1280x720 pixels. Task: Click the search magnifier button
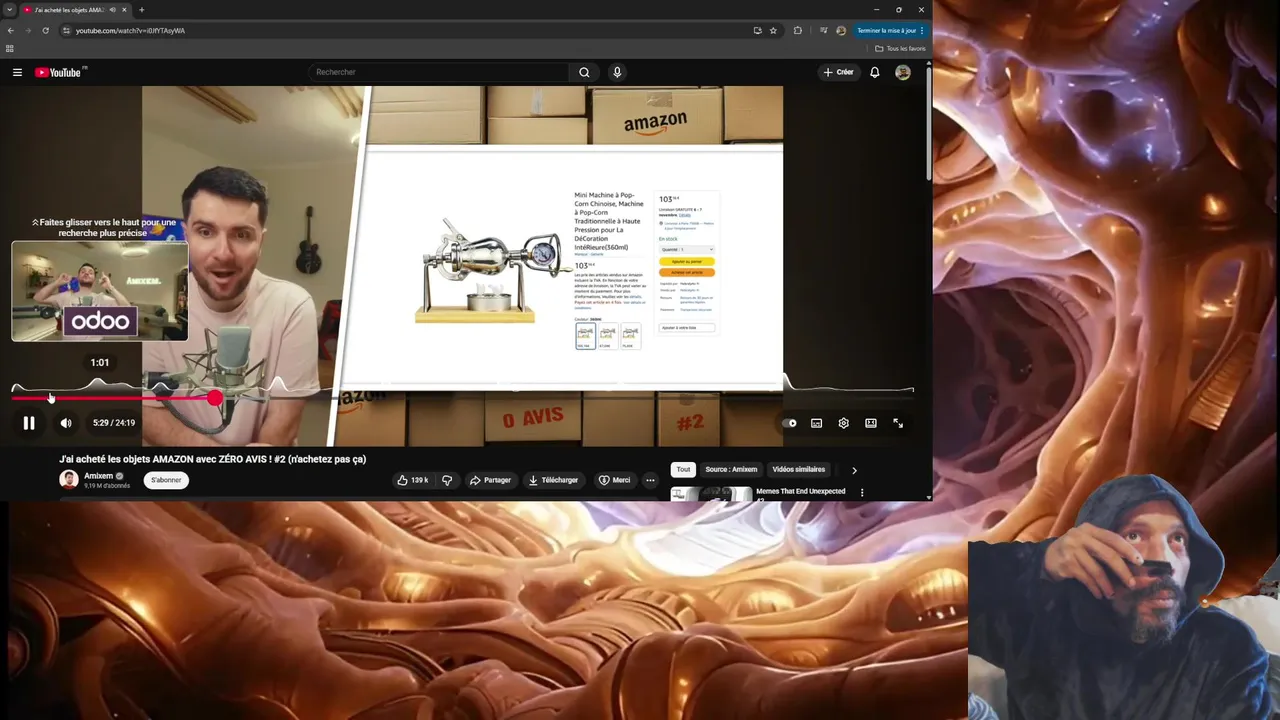click(584, 72)
